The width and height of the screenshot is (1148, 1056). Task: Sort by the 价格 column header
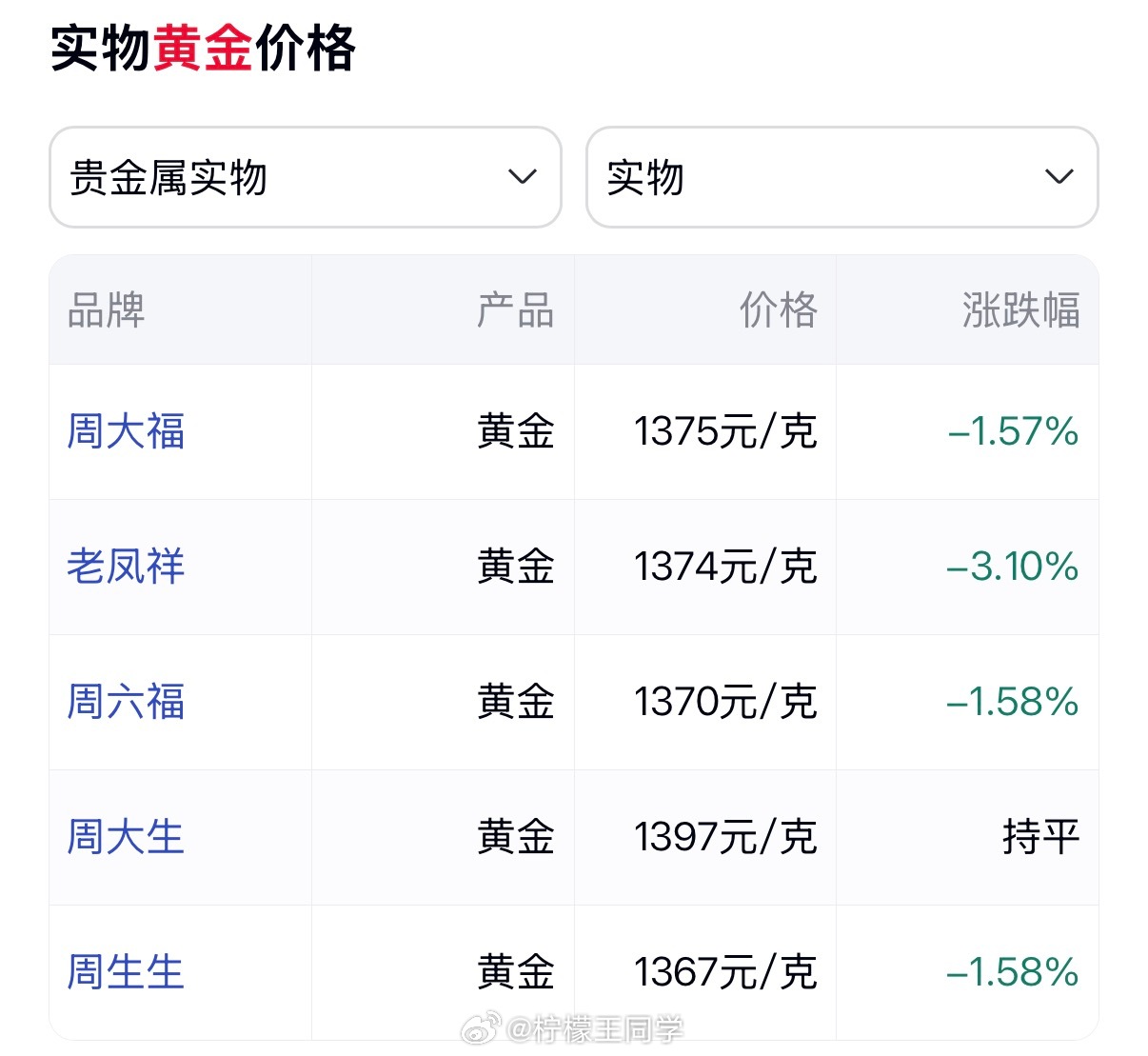click(777, 311)
